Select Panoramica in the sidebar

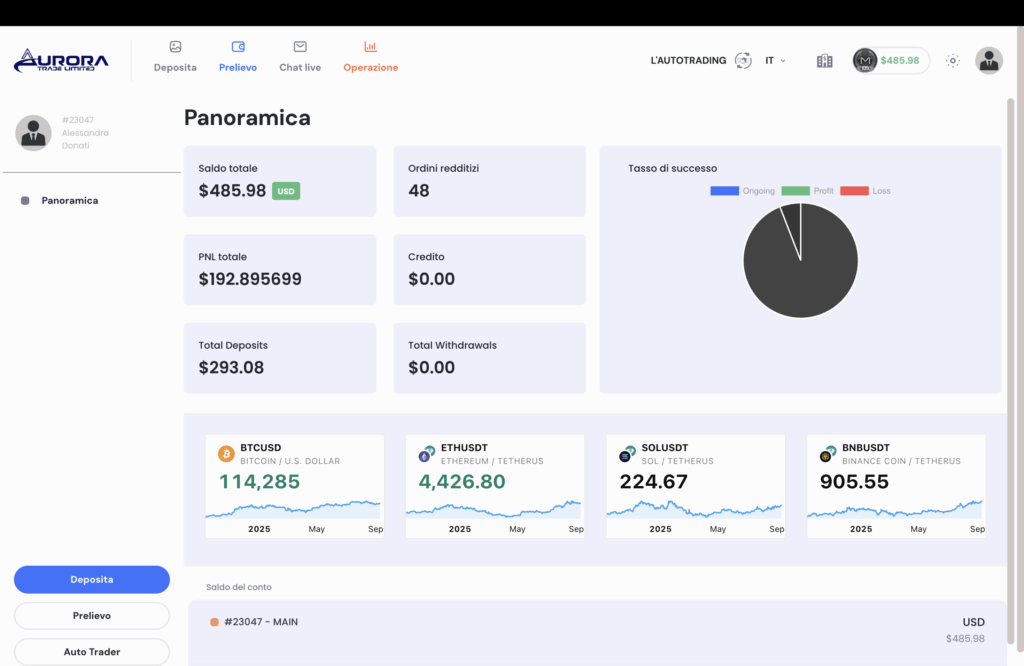pos(69,201)
